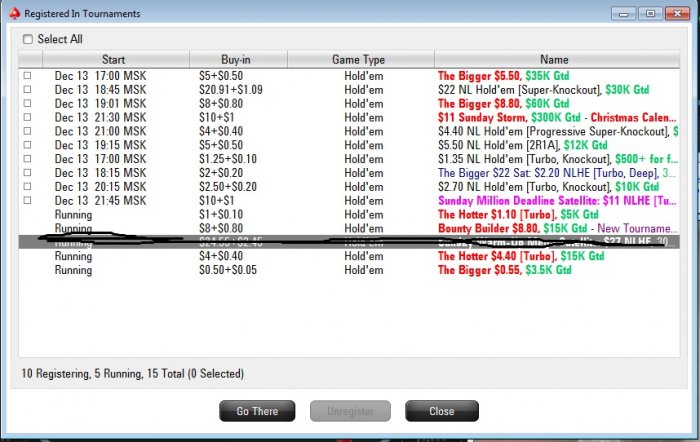Select The Hotter $1.10 [Turbo], $5K Gtd name
The height and width of the screenshot is (442, 700).
[518, 214]
